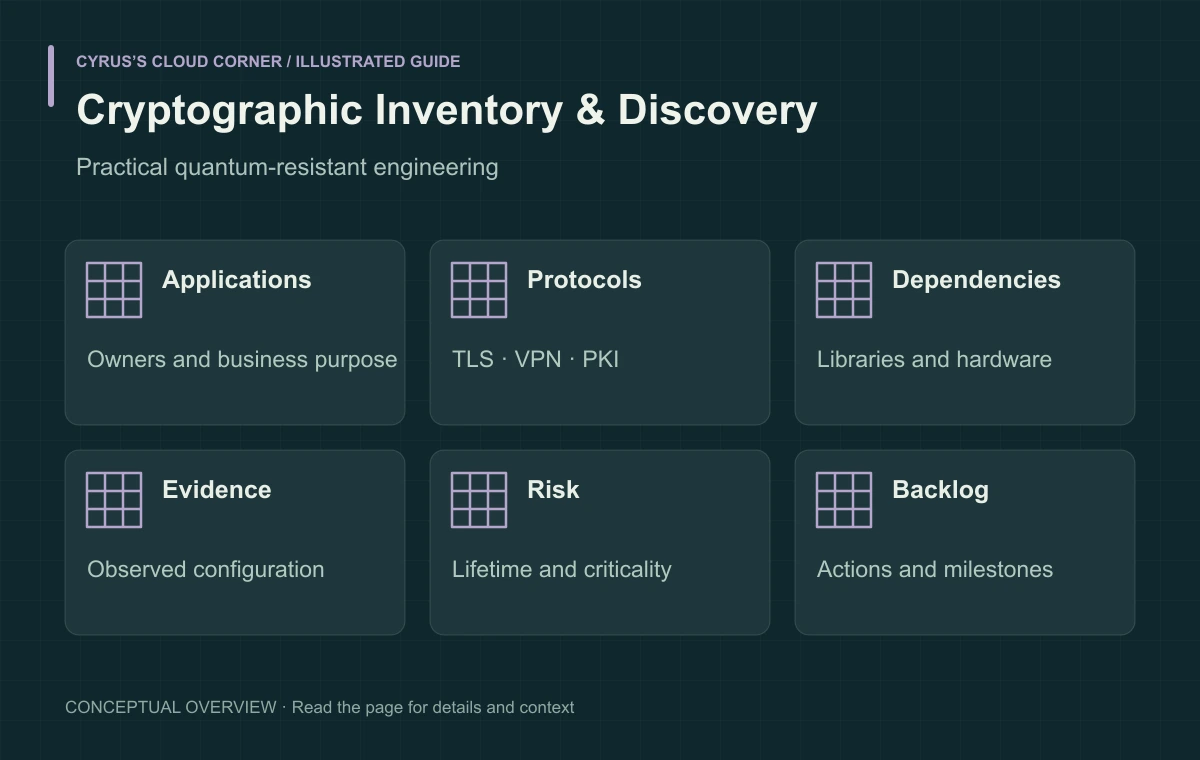Viewport: 1200px width, 760px height.
Task: Select the Protocols card heading
Action: [x=584, y=280]
